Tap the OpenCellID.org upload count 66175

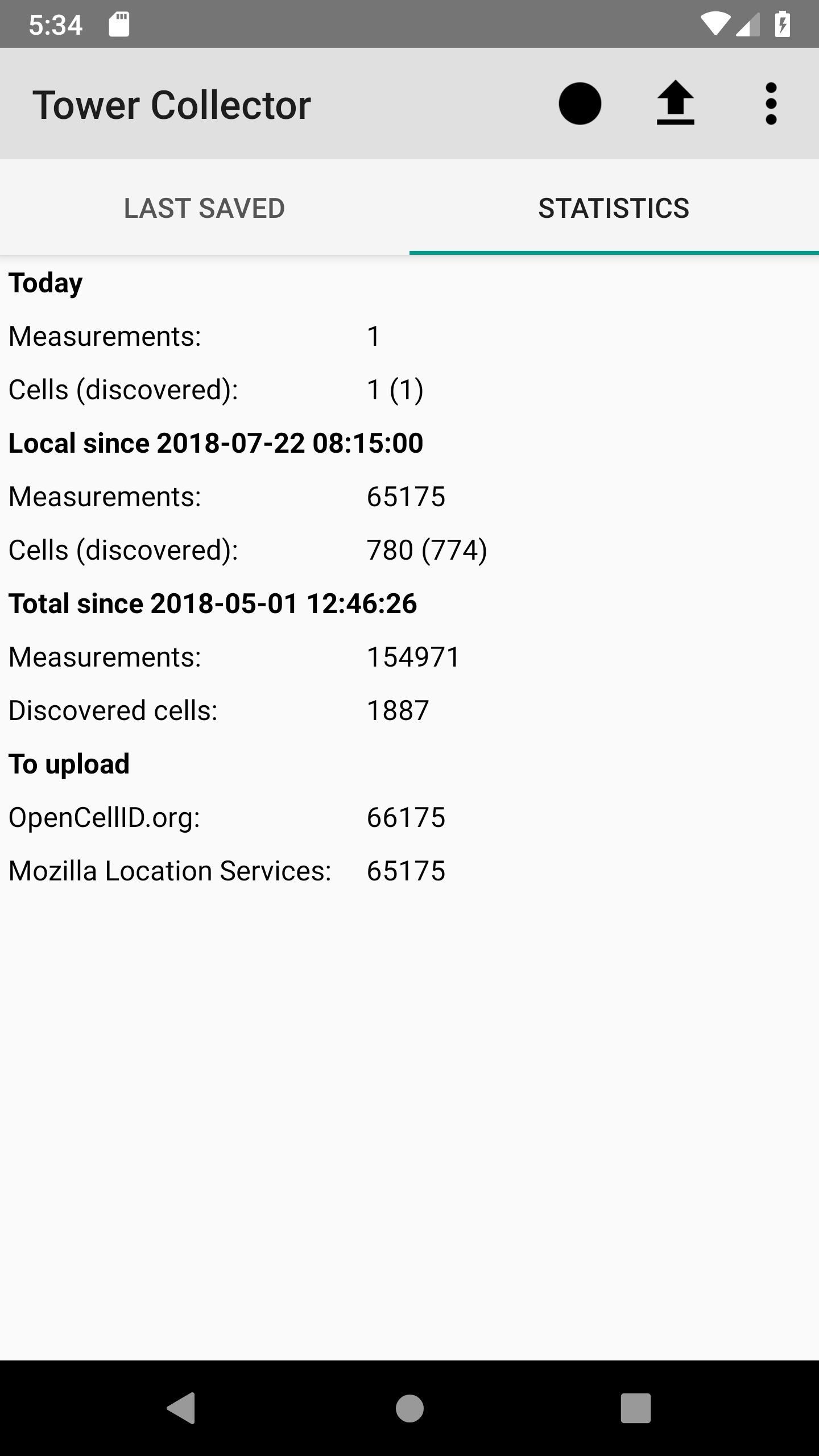[x=406, y=817]
